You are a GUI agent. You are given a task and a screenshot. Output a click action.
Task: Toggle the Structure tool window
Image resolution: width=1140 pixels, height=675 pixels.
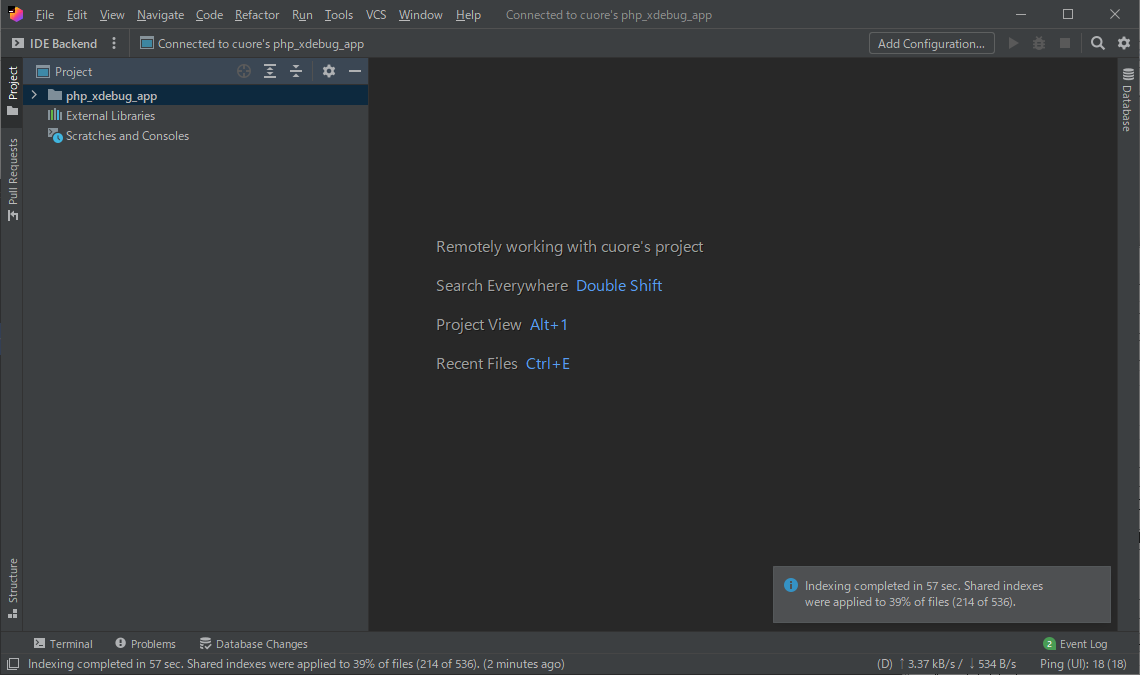(x=13, y=588)
